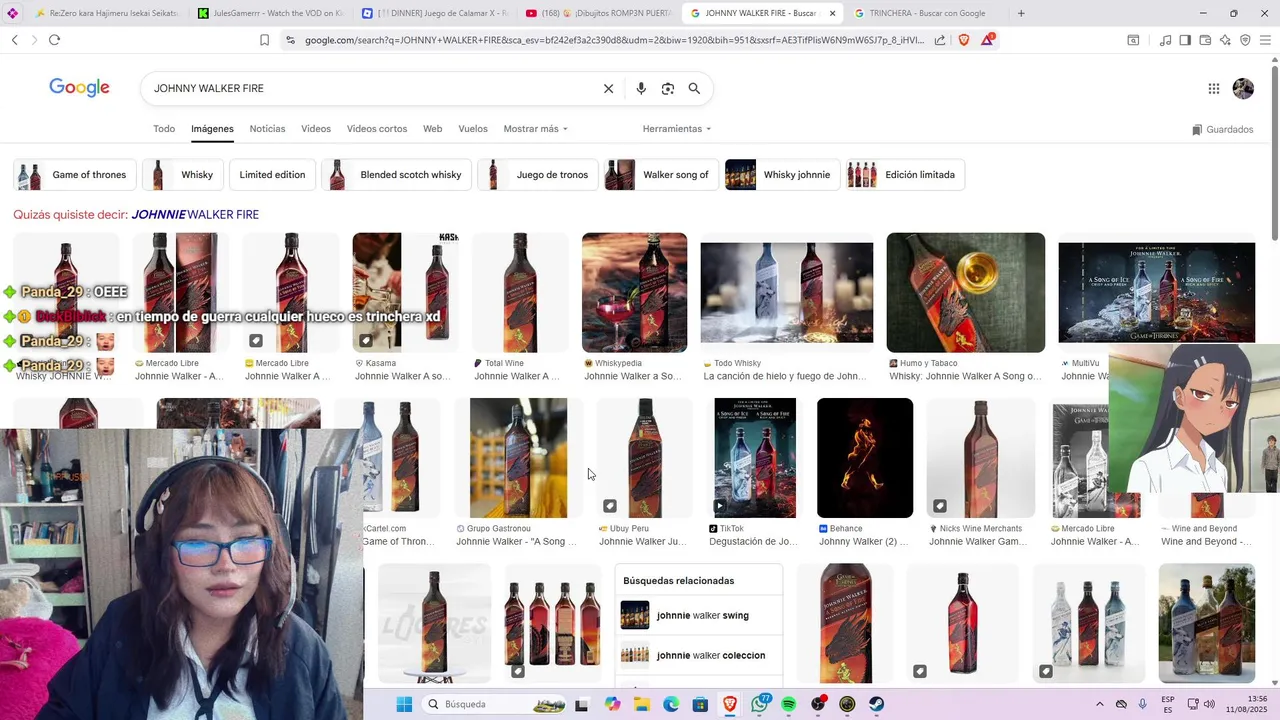Click the Google logo
The width and height of the screenshot is (1280, 720).
[79, 88]
